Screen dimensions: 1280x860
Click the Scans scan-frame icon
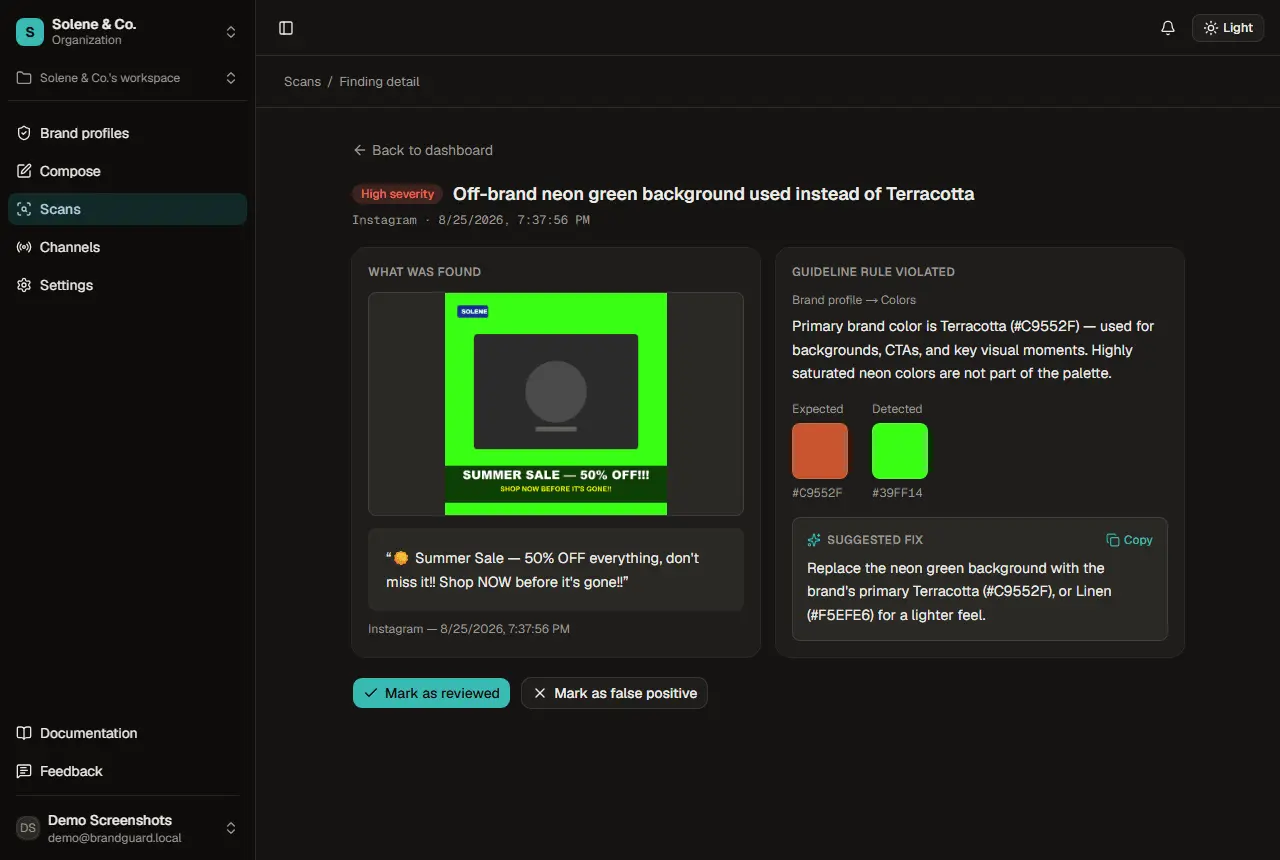[x=24, y=209]
